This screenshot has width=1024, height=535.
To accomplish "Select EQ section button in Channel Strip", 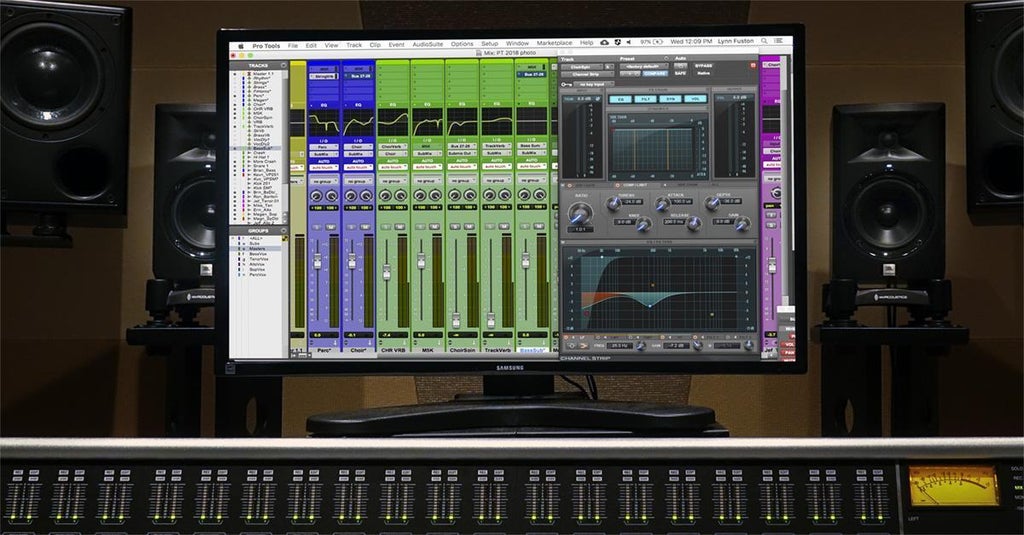I will pos(620,99).
